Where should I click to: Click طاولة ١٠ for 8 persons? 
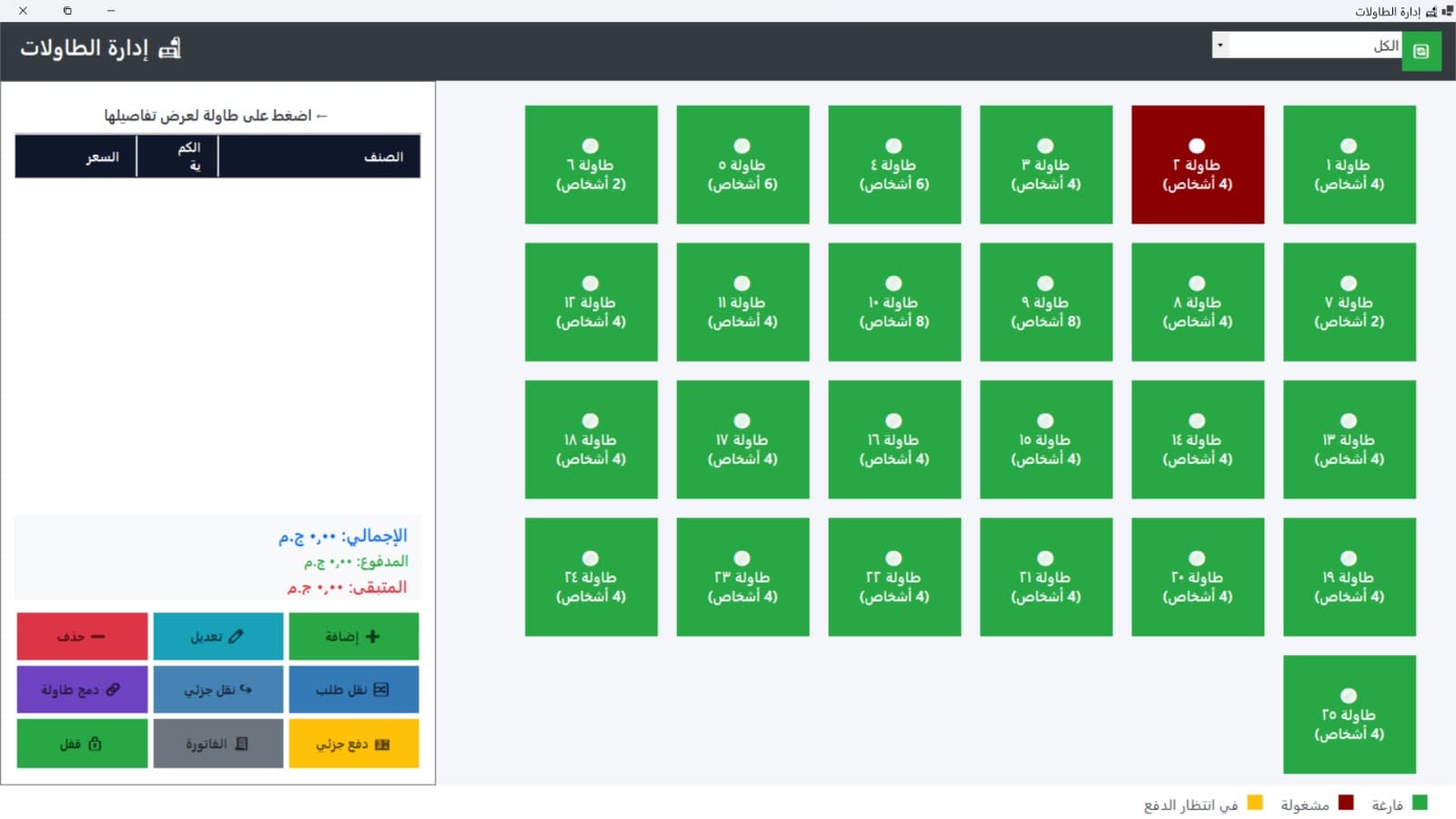(895, 302)
